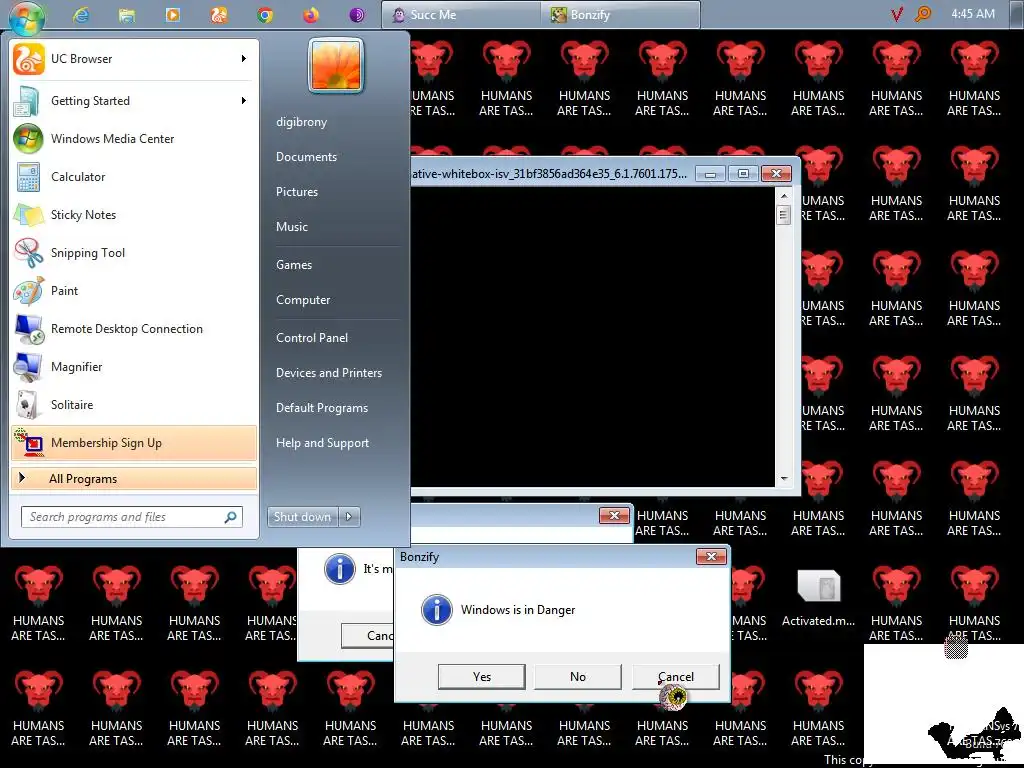
Task: Close the Bonzify Windows is in Danger dialog
Action: tap(711, 556)
